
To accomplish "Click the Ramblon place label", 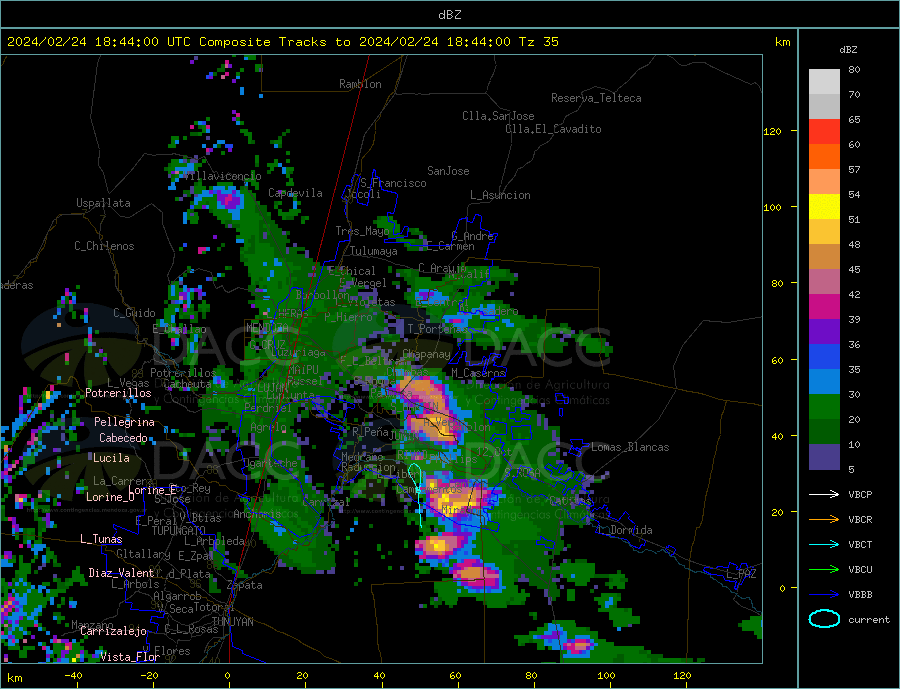I will 360,84.
